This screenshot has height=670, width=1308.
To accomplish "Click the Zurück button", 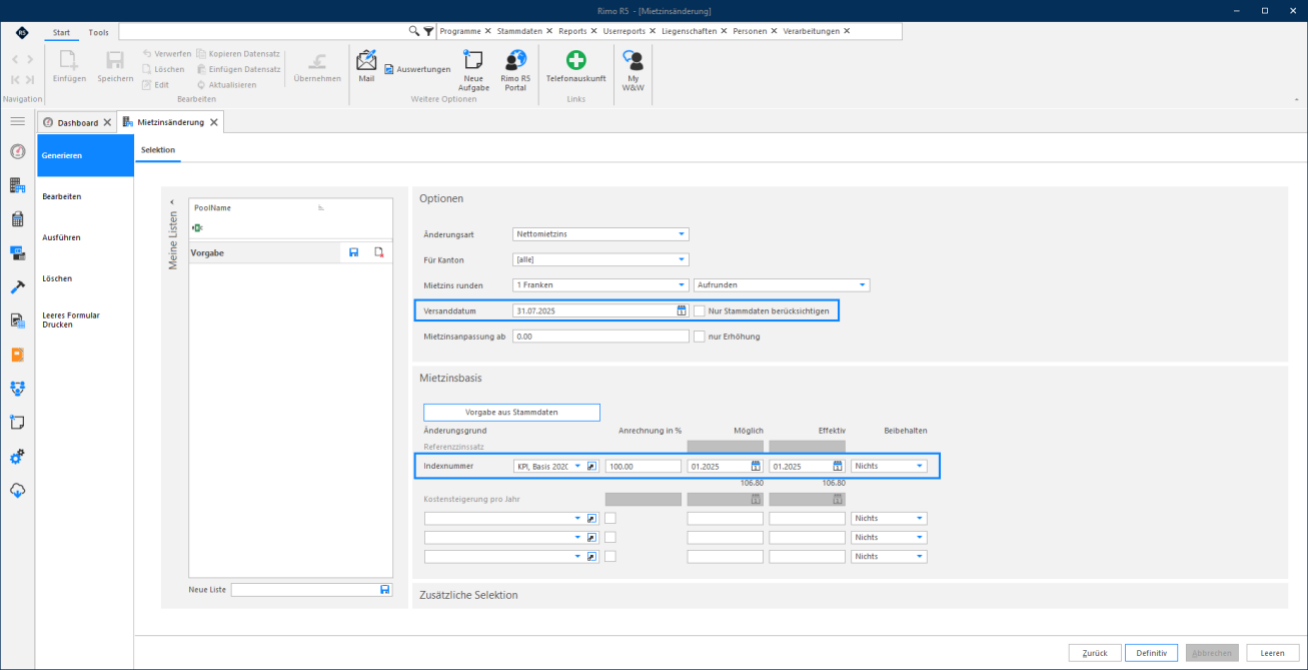I will (x=1095, y=653).
